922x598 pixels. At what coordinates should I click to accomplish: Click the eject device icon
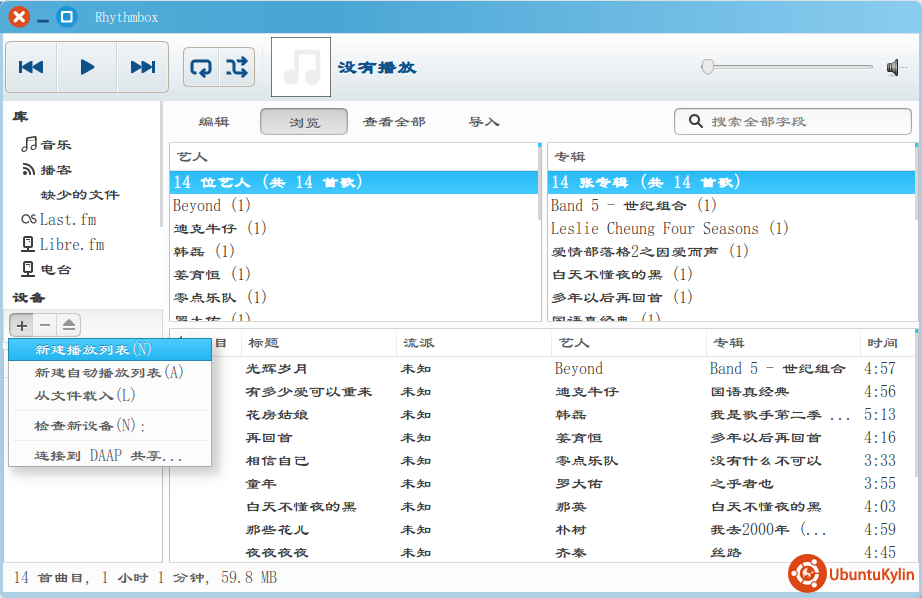[x=68, y=325]
